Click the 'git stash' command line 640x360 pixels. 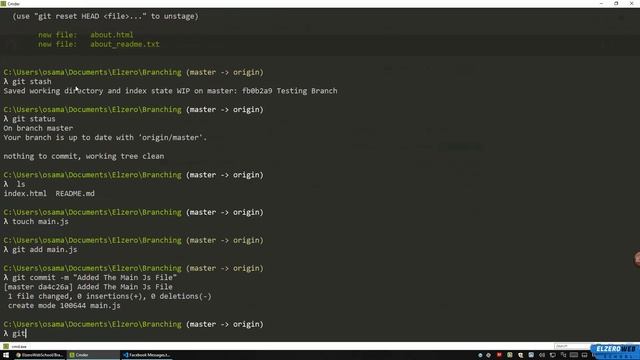point(27,82)
